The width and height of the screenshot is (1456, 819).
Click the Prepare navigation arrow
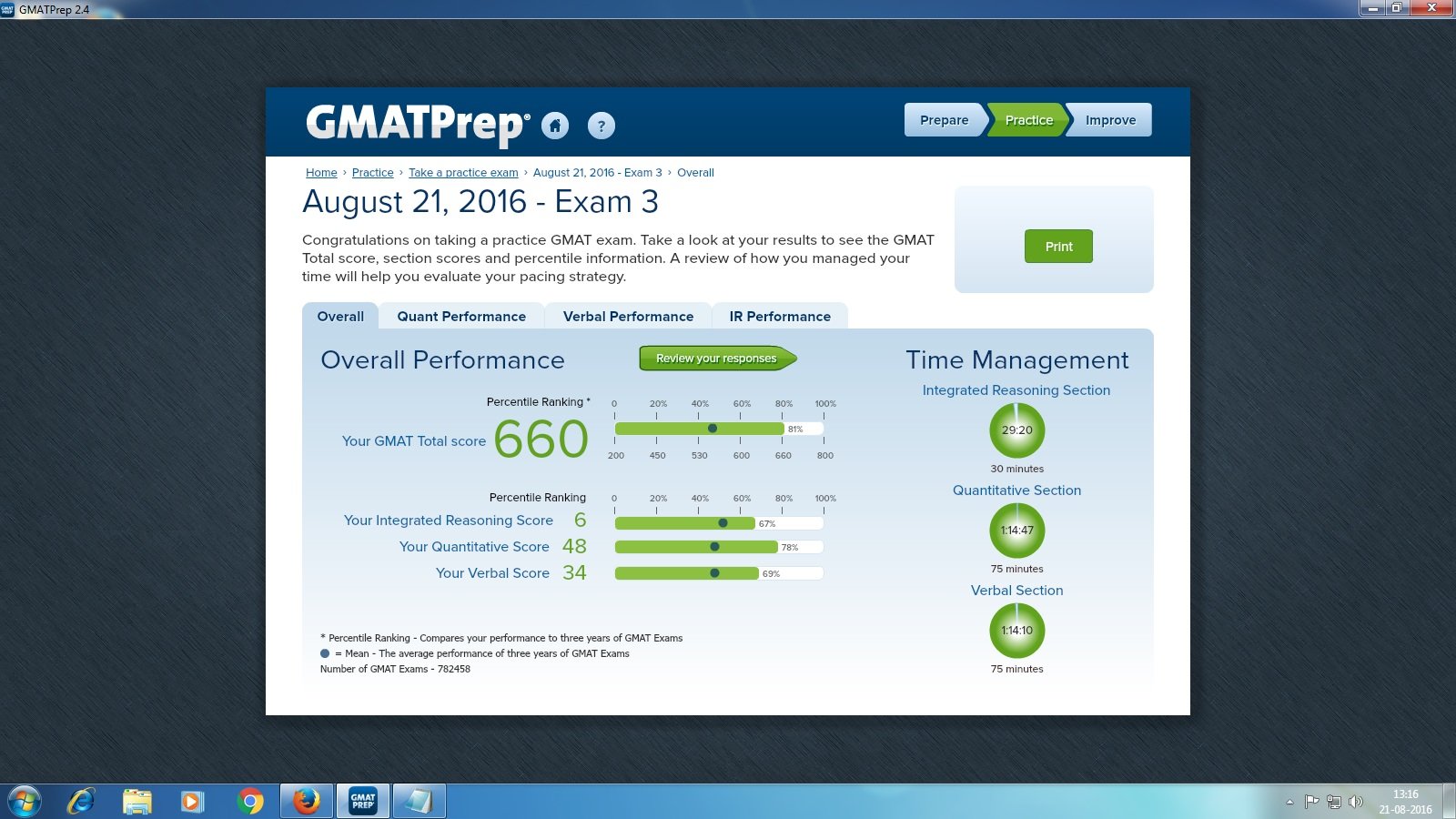point(944,119)
